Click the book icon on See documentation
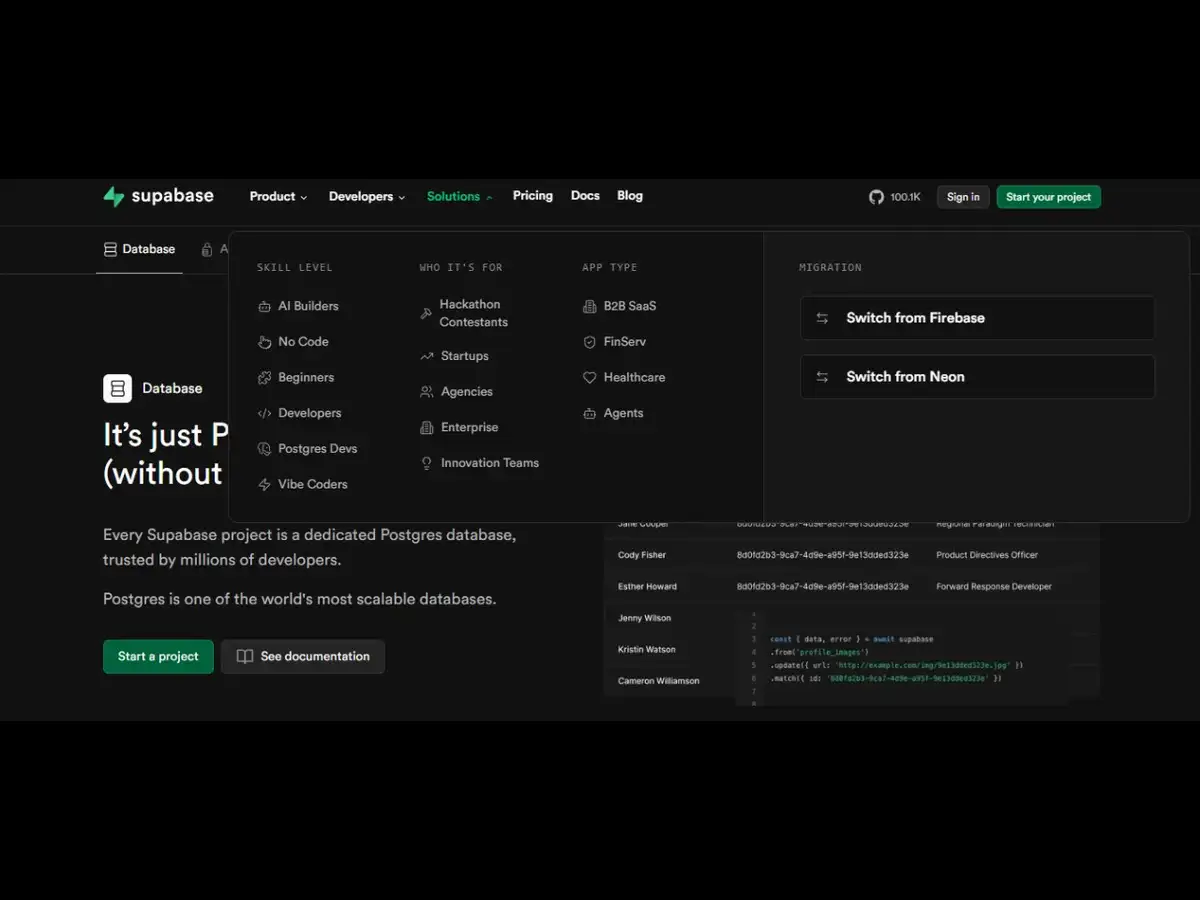 click(x=244, y=656)
